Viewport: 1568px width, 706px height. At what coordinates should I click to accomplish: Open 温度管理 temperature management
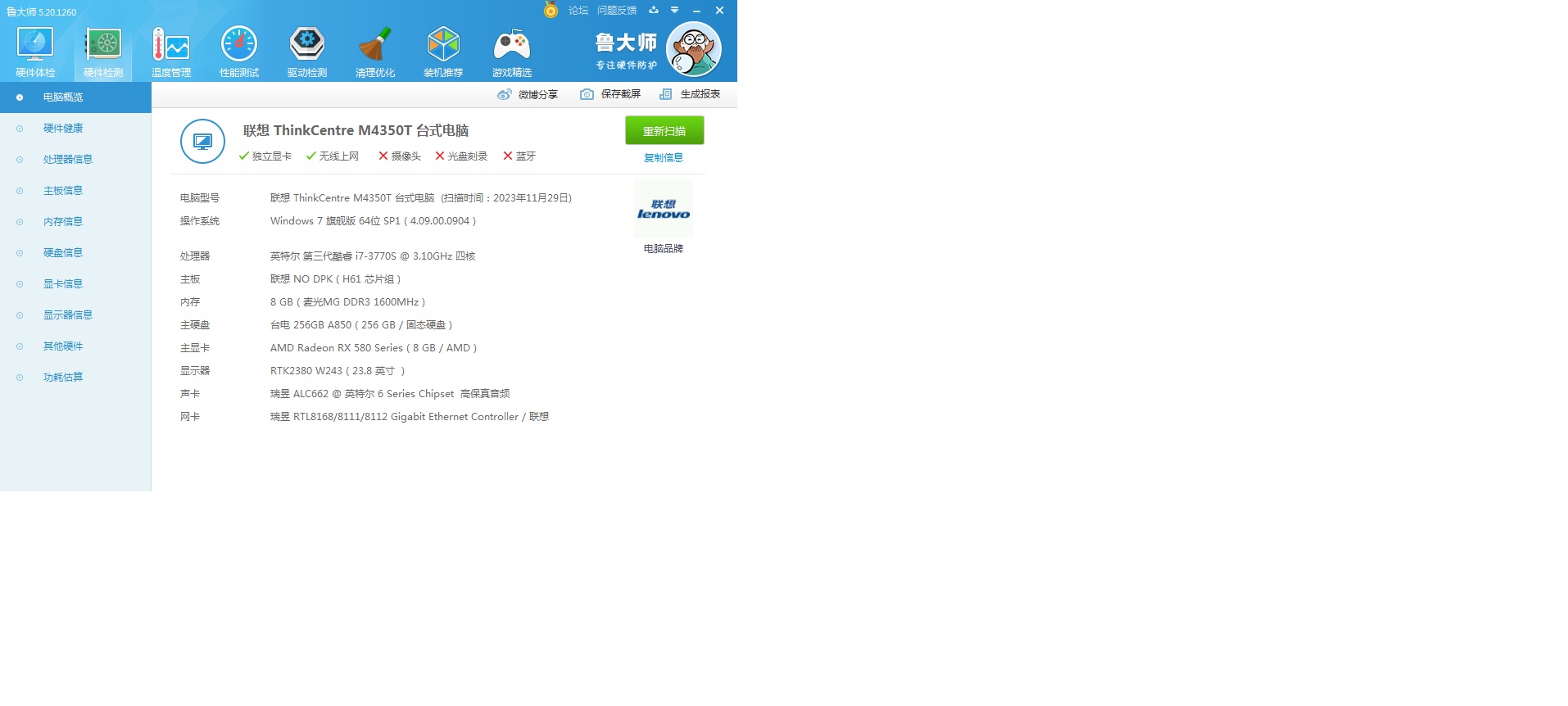point(171,52)
